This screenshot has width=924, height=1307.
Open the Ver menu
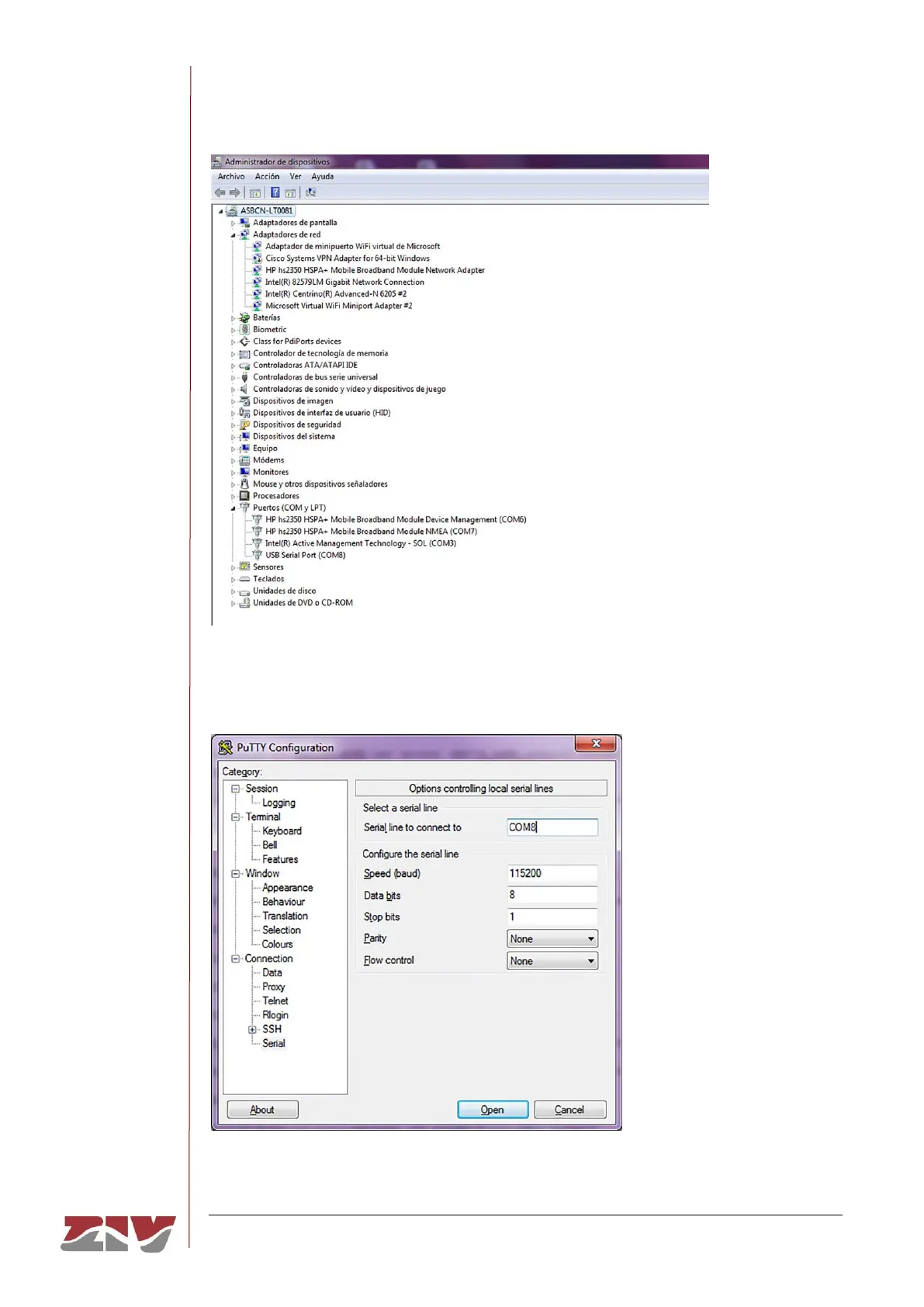pyautogui.click(x=296, y=176)
